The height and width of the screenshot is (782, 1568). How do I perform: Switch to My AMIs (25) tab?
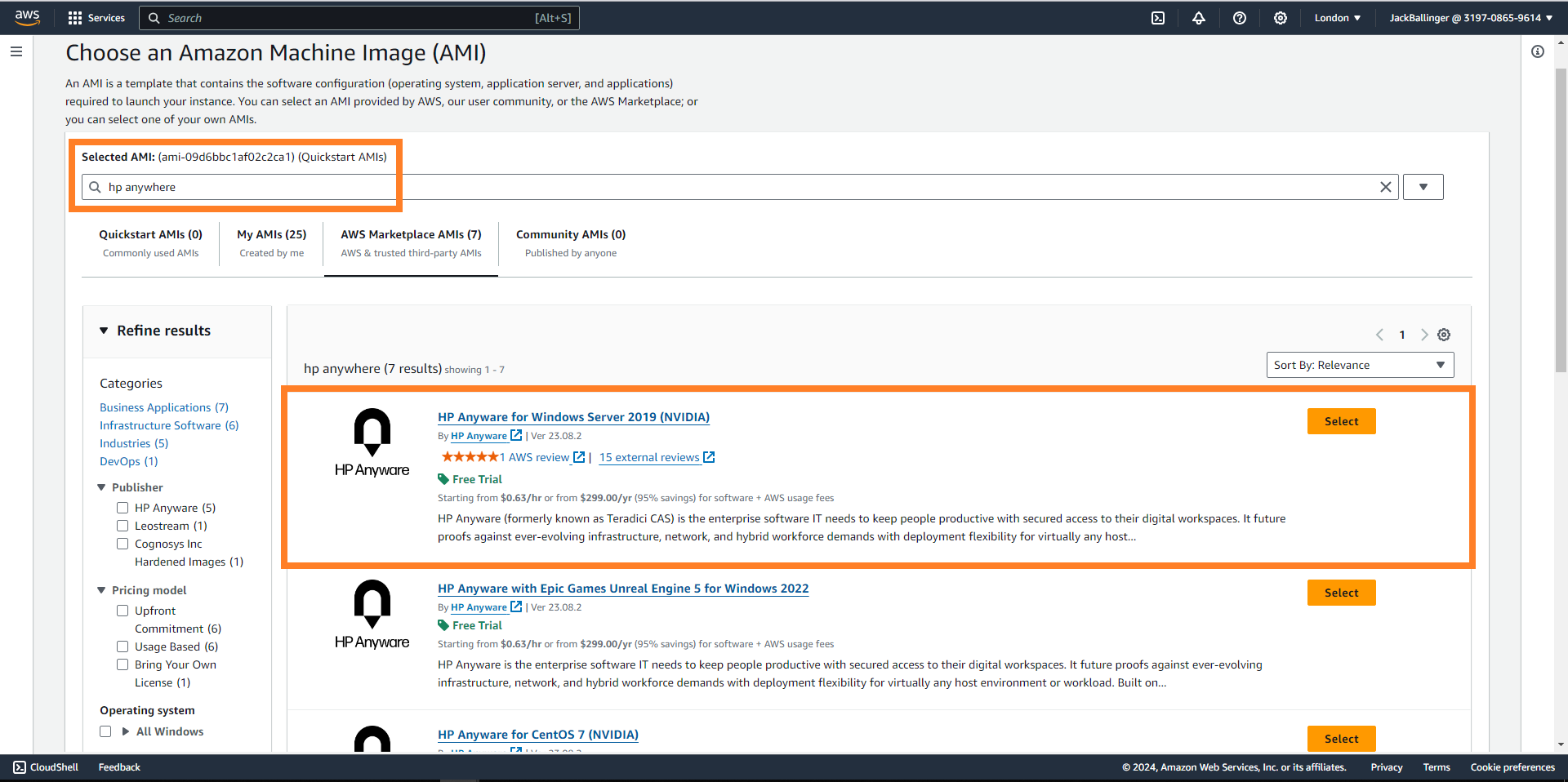tap(272, 243)
